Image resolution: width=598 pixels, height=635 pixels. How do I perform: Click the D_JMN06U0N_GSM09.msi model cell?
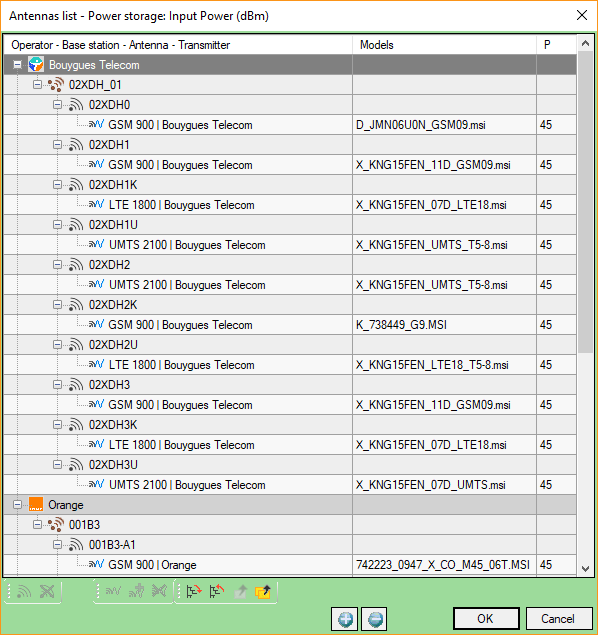[x=445, y=125]
